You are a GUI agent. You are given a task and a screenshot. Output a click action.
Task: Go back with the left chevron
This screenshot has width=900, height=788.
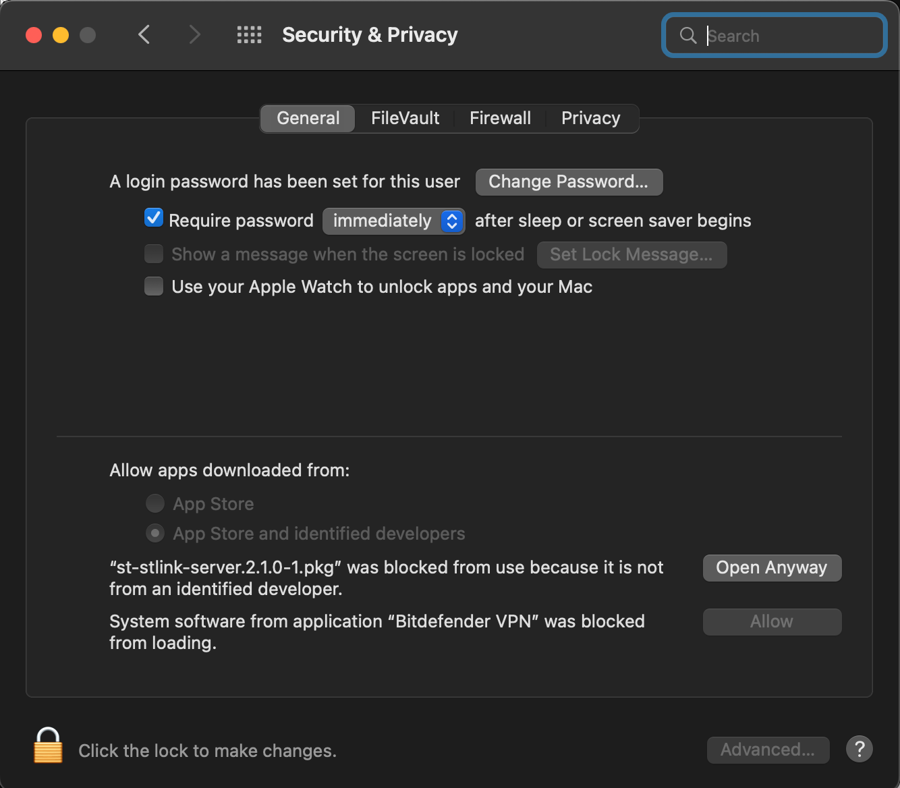click(144, 35)
